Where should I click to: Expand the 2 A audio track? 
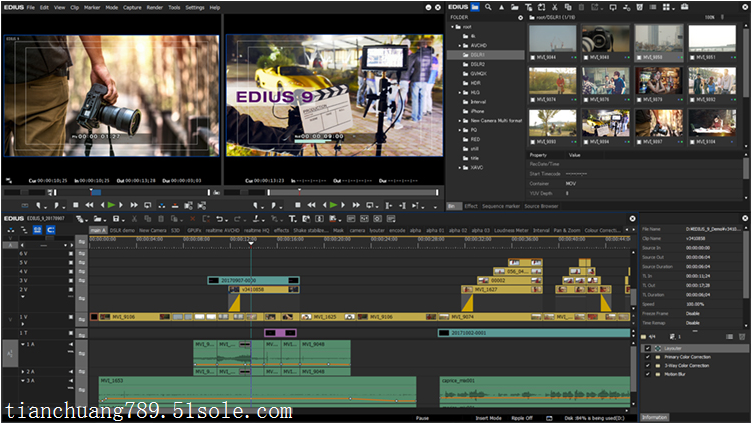coord(23,372)
